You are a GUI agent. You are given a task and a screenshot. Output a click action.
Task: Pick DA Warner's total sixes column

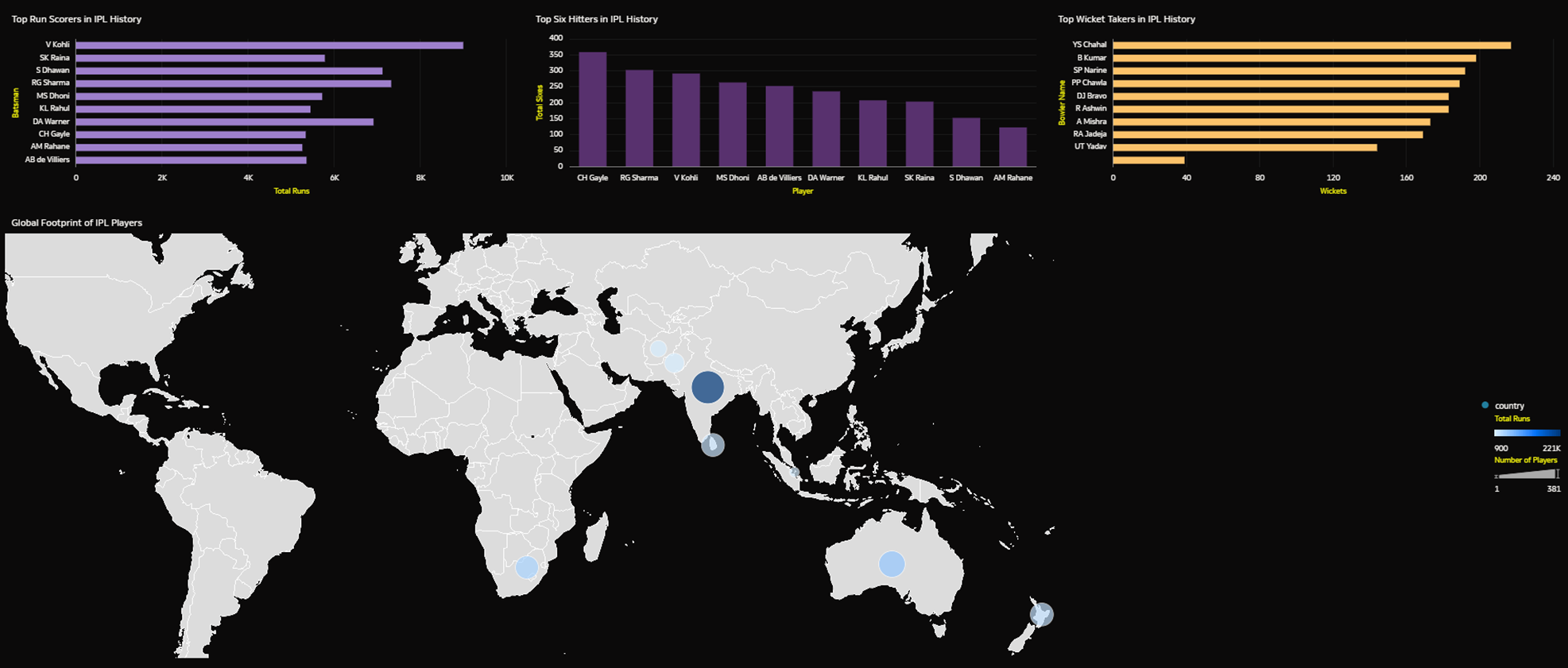pos(827,129)
